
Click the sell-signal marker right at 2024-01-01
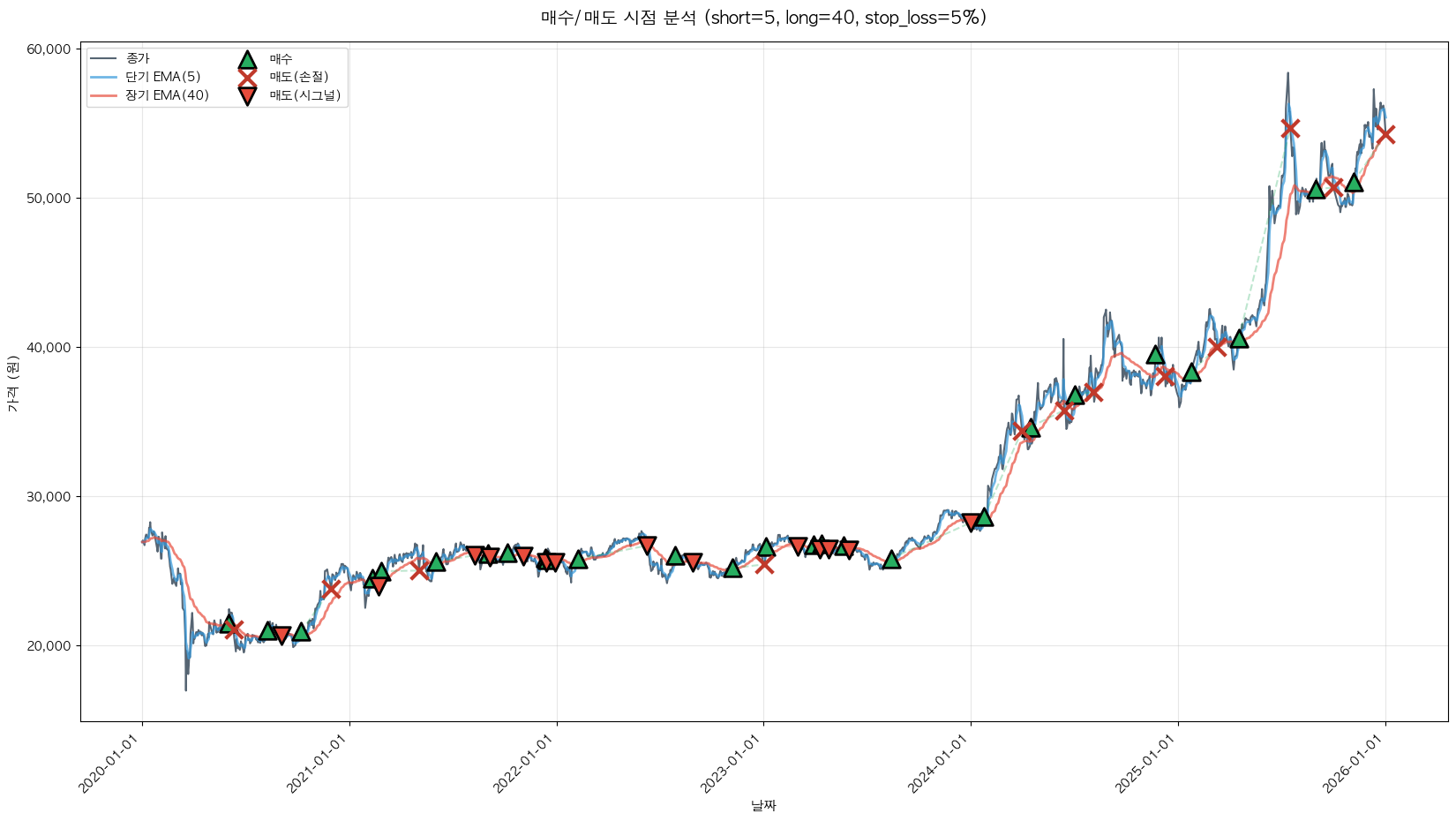tap(971, 522)
